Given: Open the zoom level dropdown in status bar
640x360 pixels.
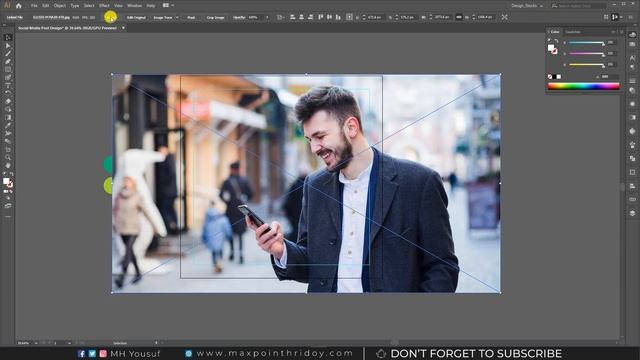Looking at the screenshot, I should coord(36,343).
